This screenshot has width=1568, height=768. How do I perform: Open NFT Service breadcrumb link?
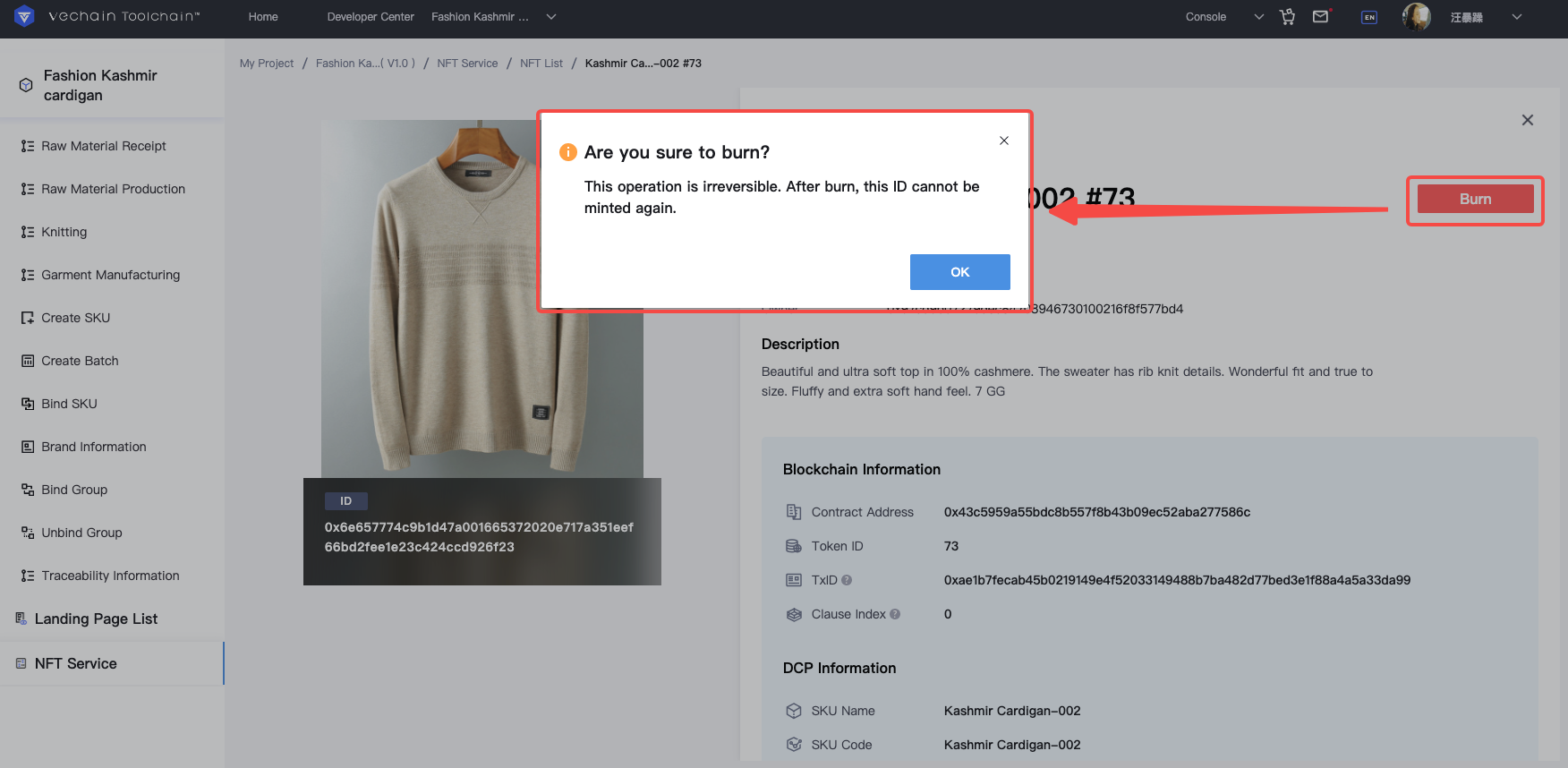[467, 64]
